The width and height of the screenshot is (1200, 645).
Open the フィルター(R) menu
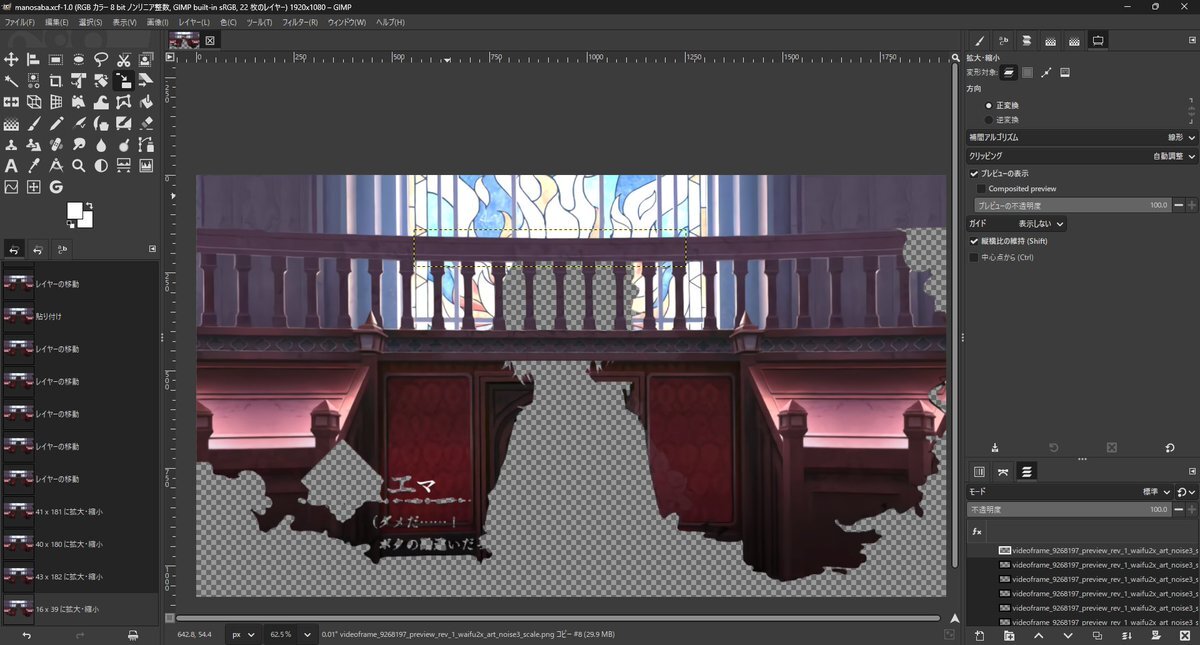(x=300, y=22)
